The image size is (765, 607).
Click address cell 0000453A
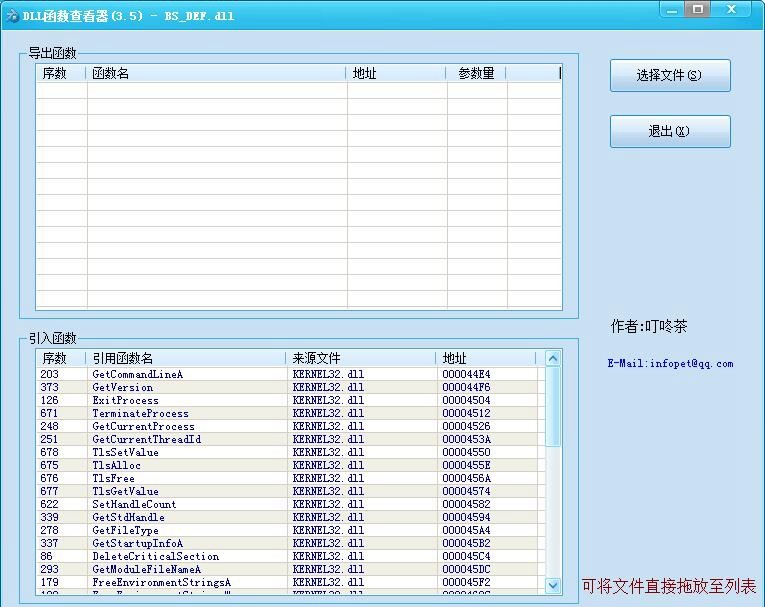pos(466,439)
